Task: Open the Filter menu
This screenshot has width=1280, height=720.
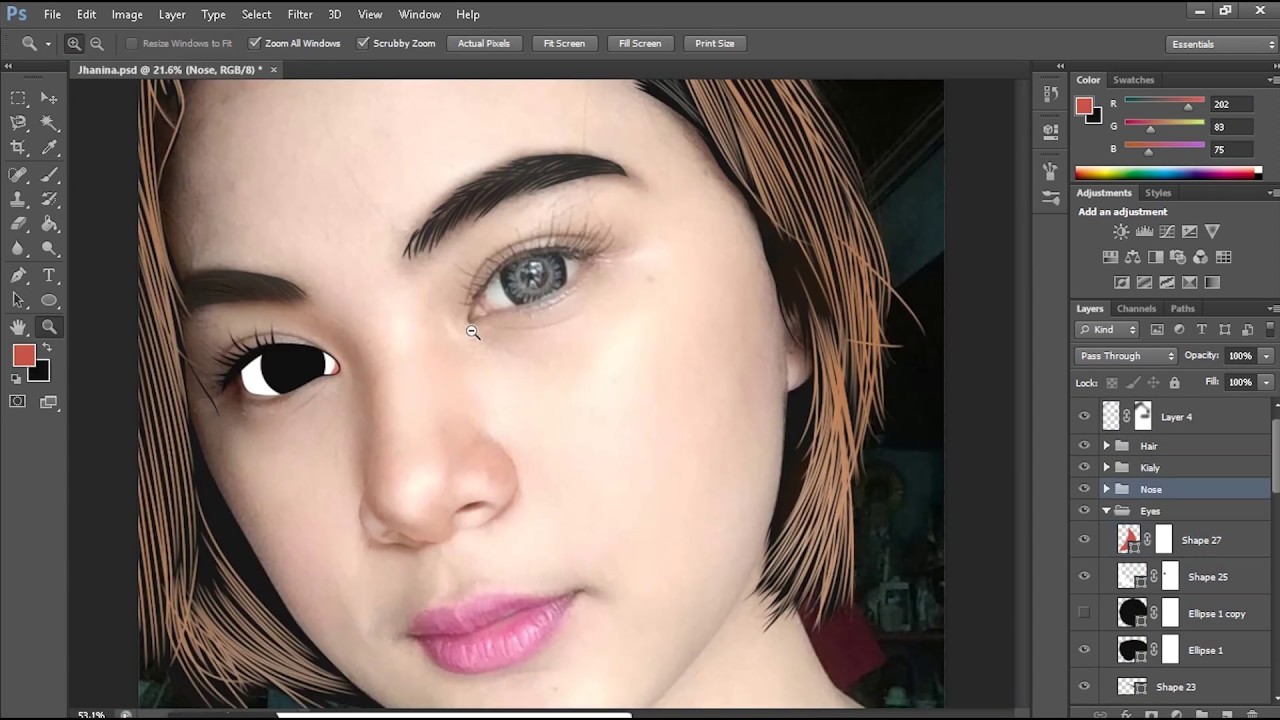Action: click(x=300, y=14)
